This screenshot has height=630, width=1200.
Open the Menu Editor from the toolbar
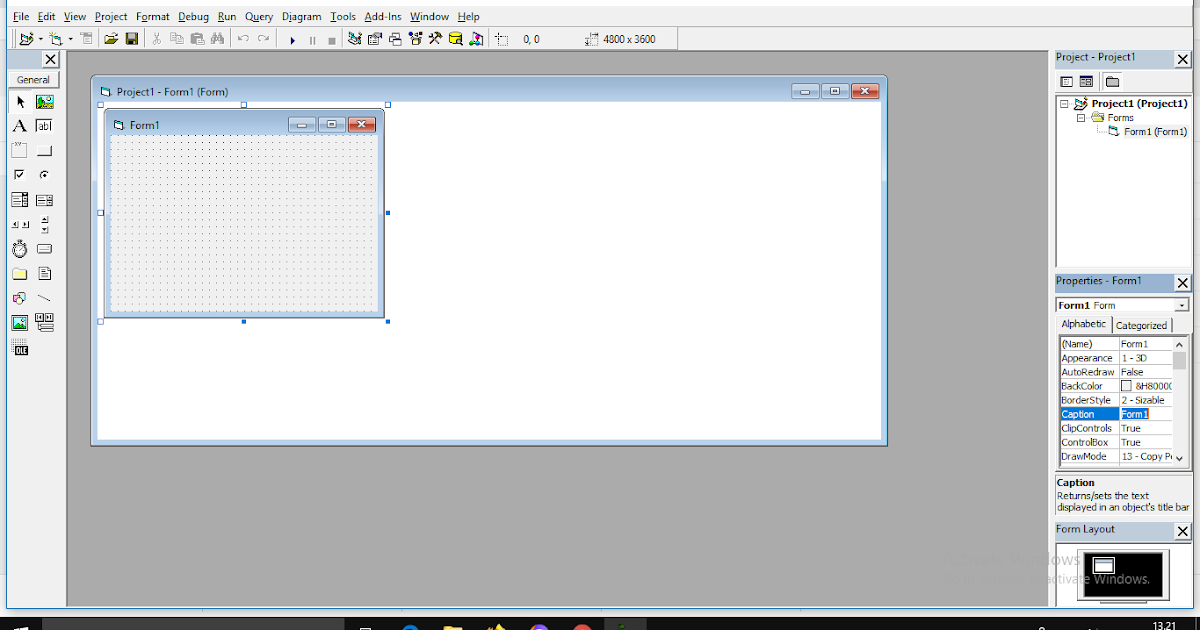coord(86,38)
